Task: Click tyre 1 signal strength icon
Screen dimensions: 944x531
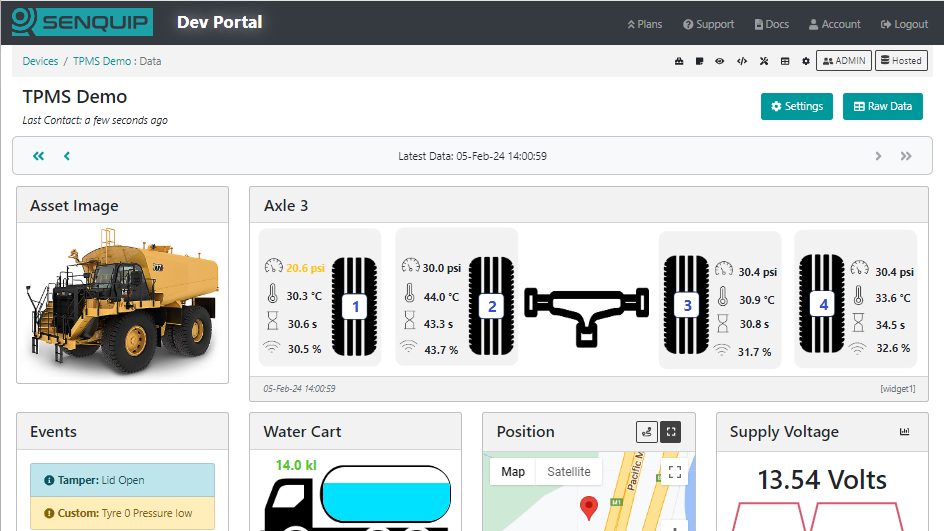Action: coord(272,347)
